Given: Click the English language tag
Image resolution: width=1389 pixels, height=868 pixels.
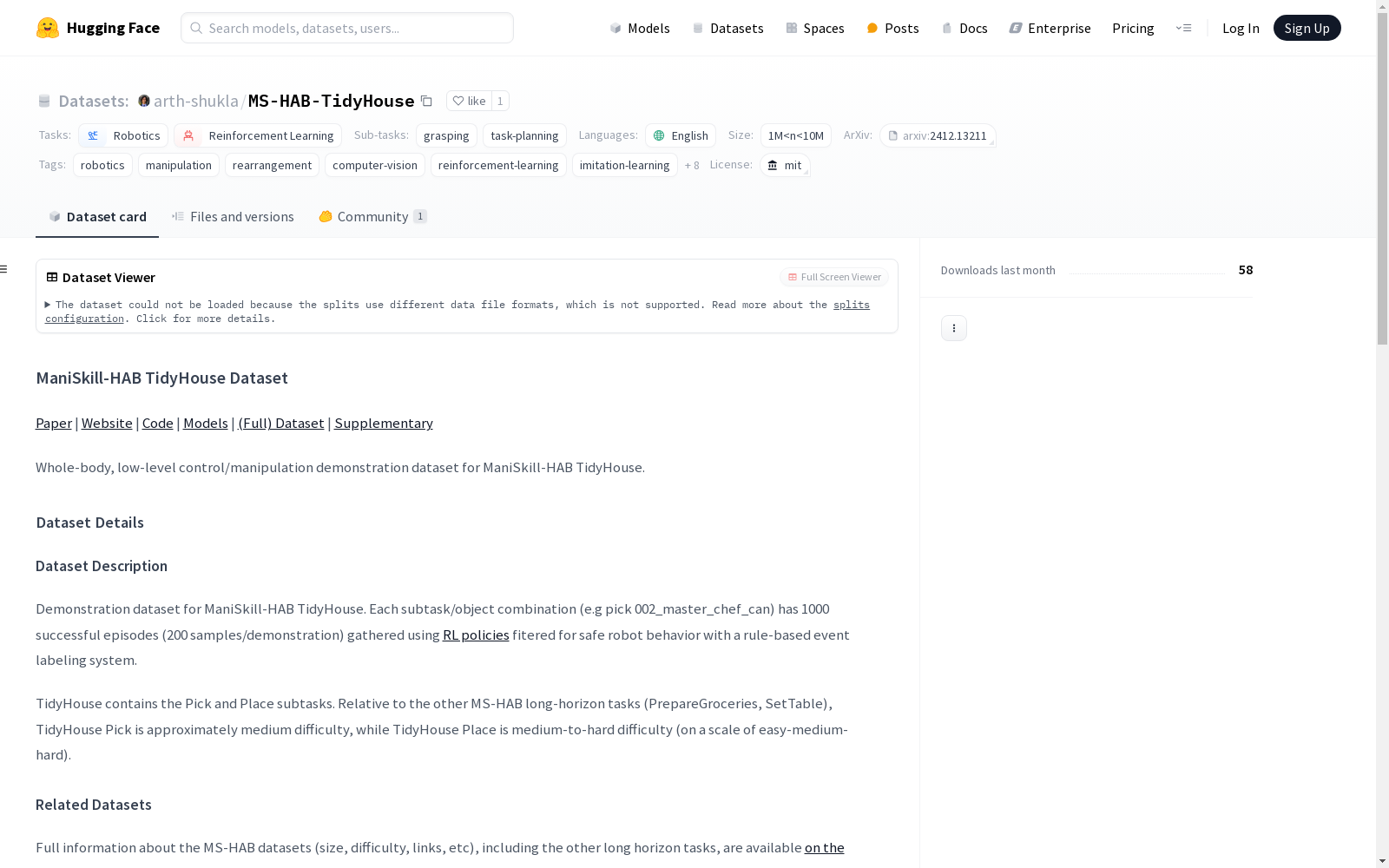Looking at the screenshot, I should pyautogui.click(x=681, y=135).
